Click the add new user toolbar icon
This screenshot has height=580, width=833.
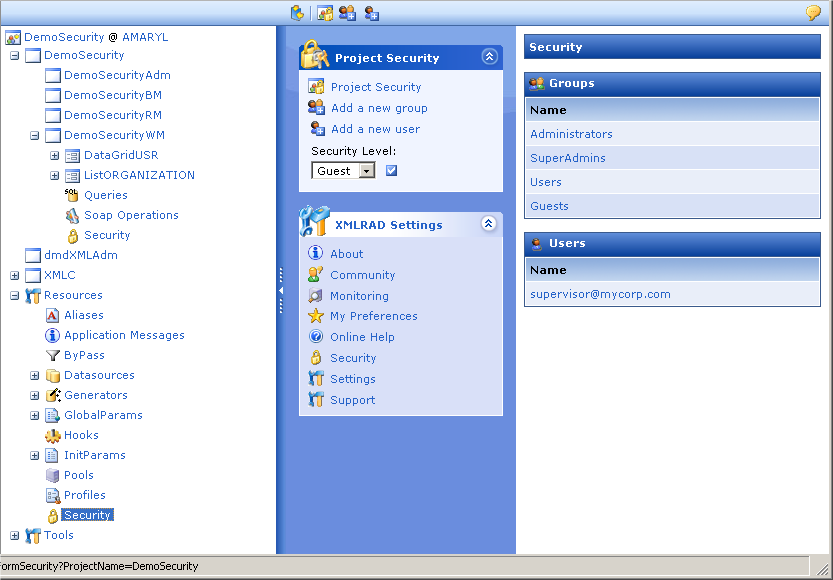click(372, 13)
